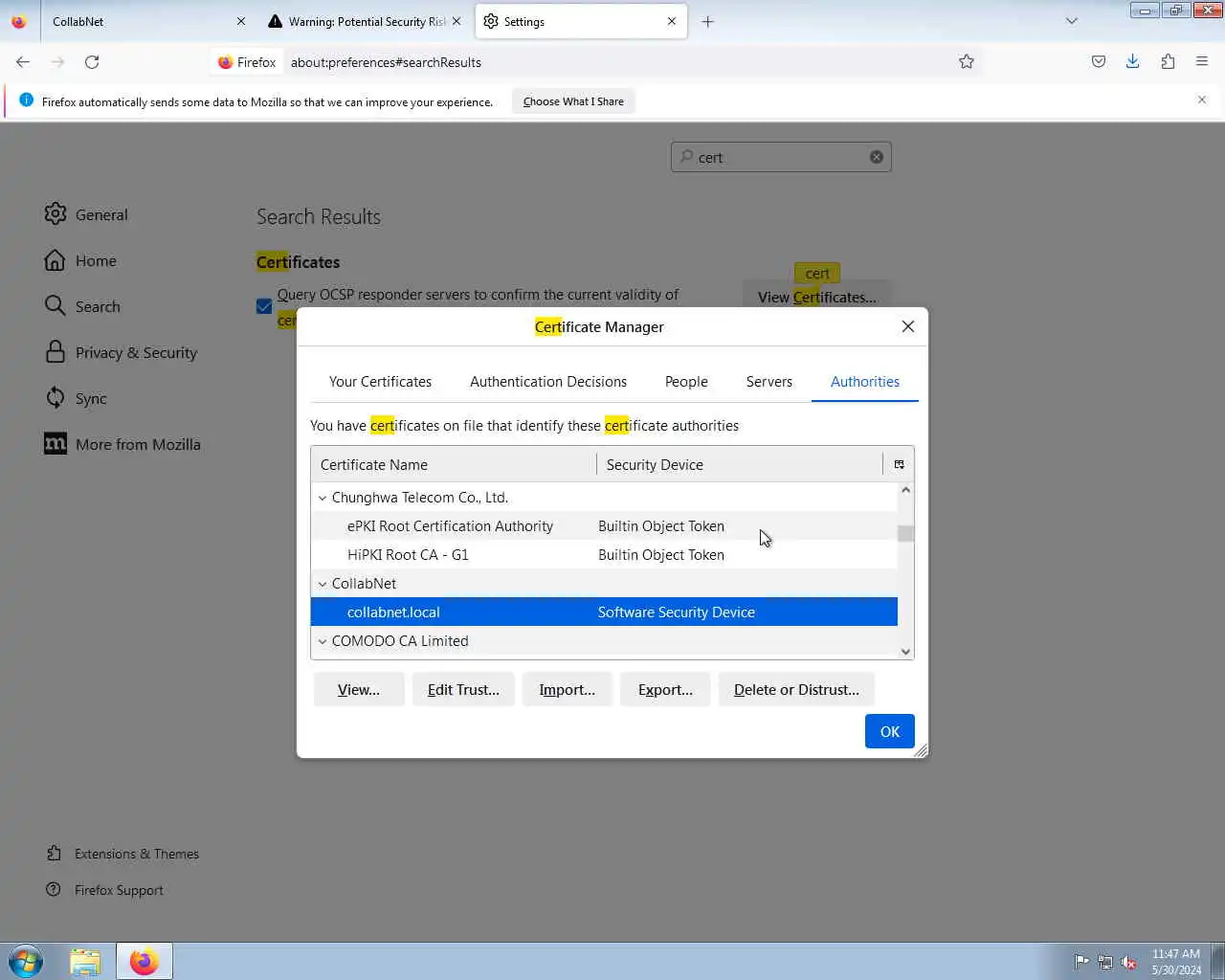The height and width of the screenshot is (980, 1225).
Task: Click the Firefox taskbar icon
Action: click(x=145, y=961)
